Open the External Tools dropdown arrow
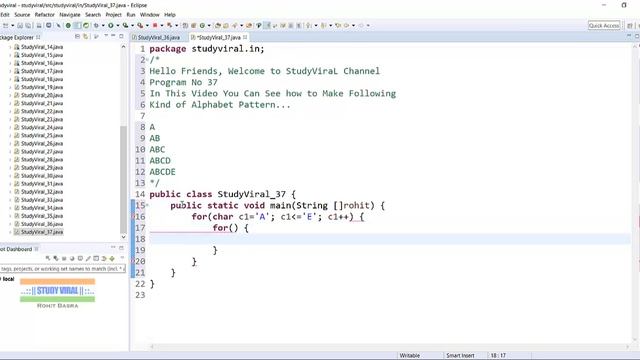This screenshot has height=360, width=640. click(x=147, y=25)
